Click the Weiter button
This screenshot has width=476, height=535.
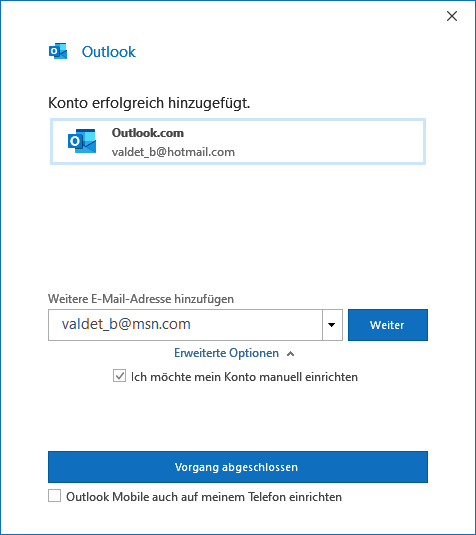click(x=388, y=325)
